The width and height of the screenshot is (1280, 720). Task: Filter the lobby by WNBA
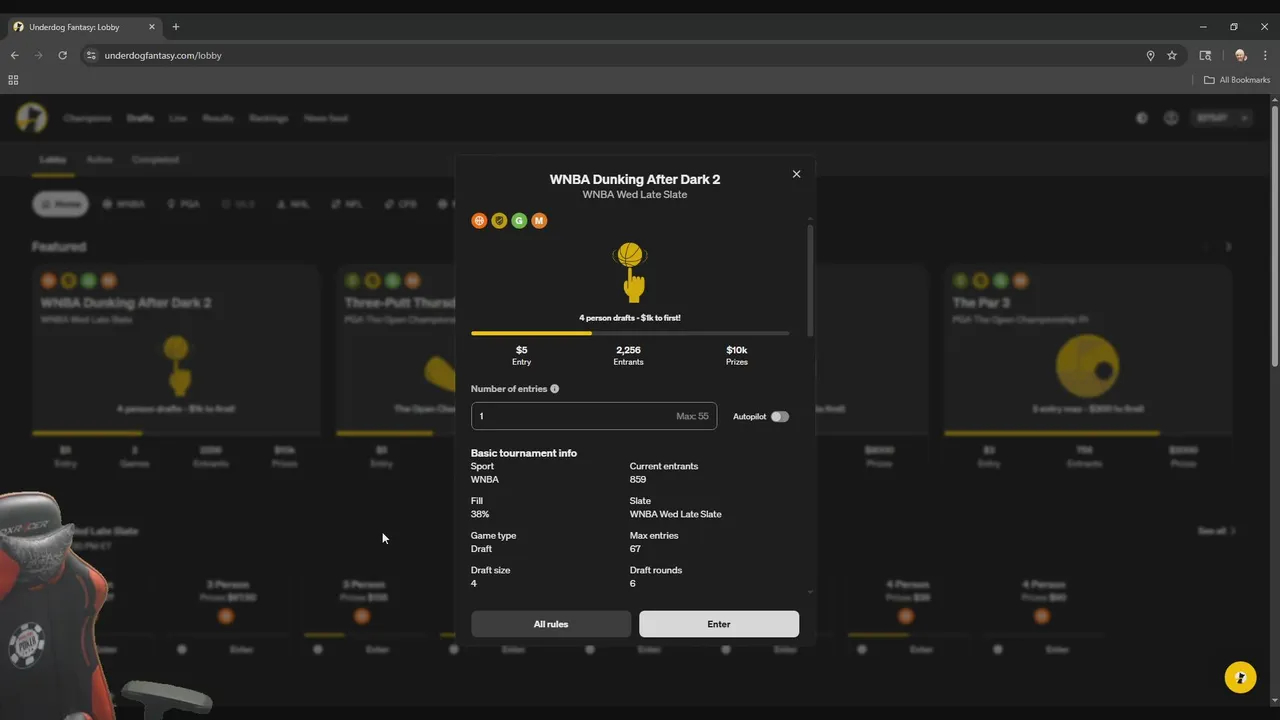[x=124, y=204]
